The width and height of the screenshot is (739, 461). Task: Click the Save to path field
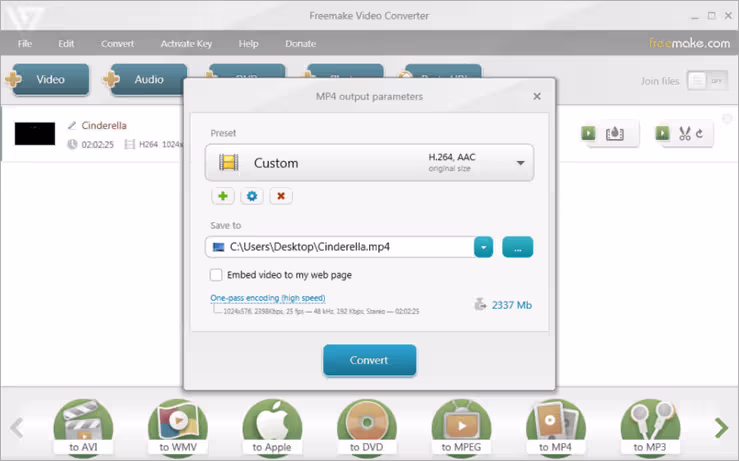point(340,247)
